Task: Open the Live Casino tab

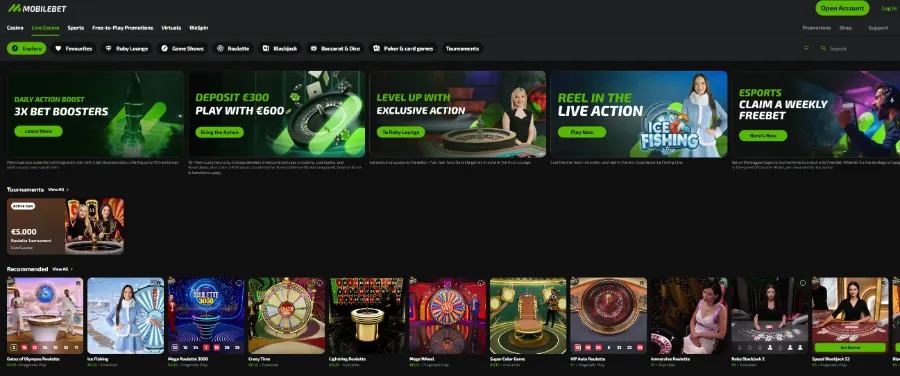Action: (45, 28)
